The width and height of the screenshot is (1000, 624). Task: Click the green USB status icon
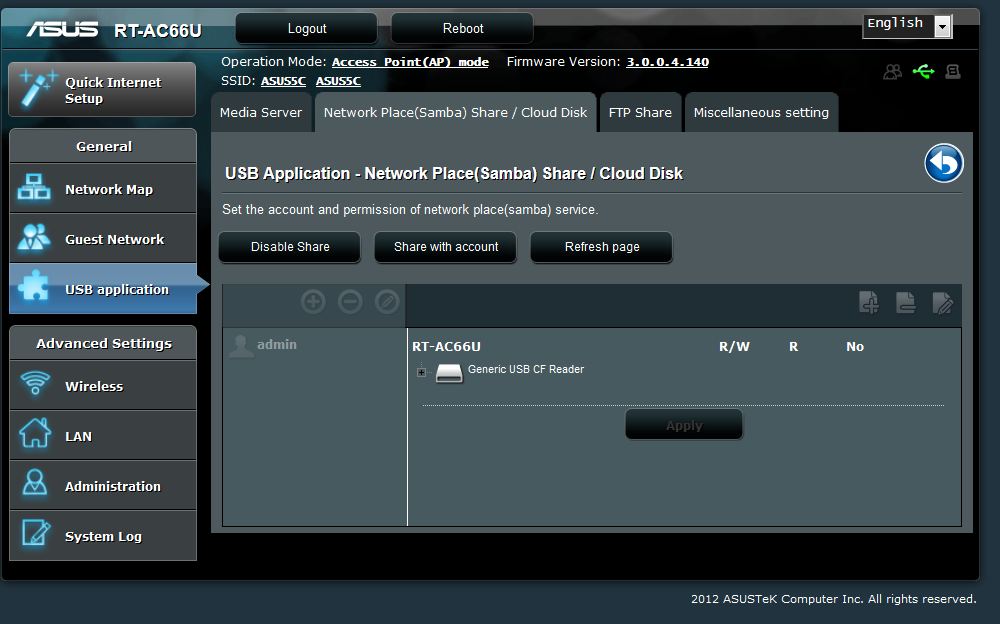click(923, 71)
